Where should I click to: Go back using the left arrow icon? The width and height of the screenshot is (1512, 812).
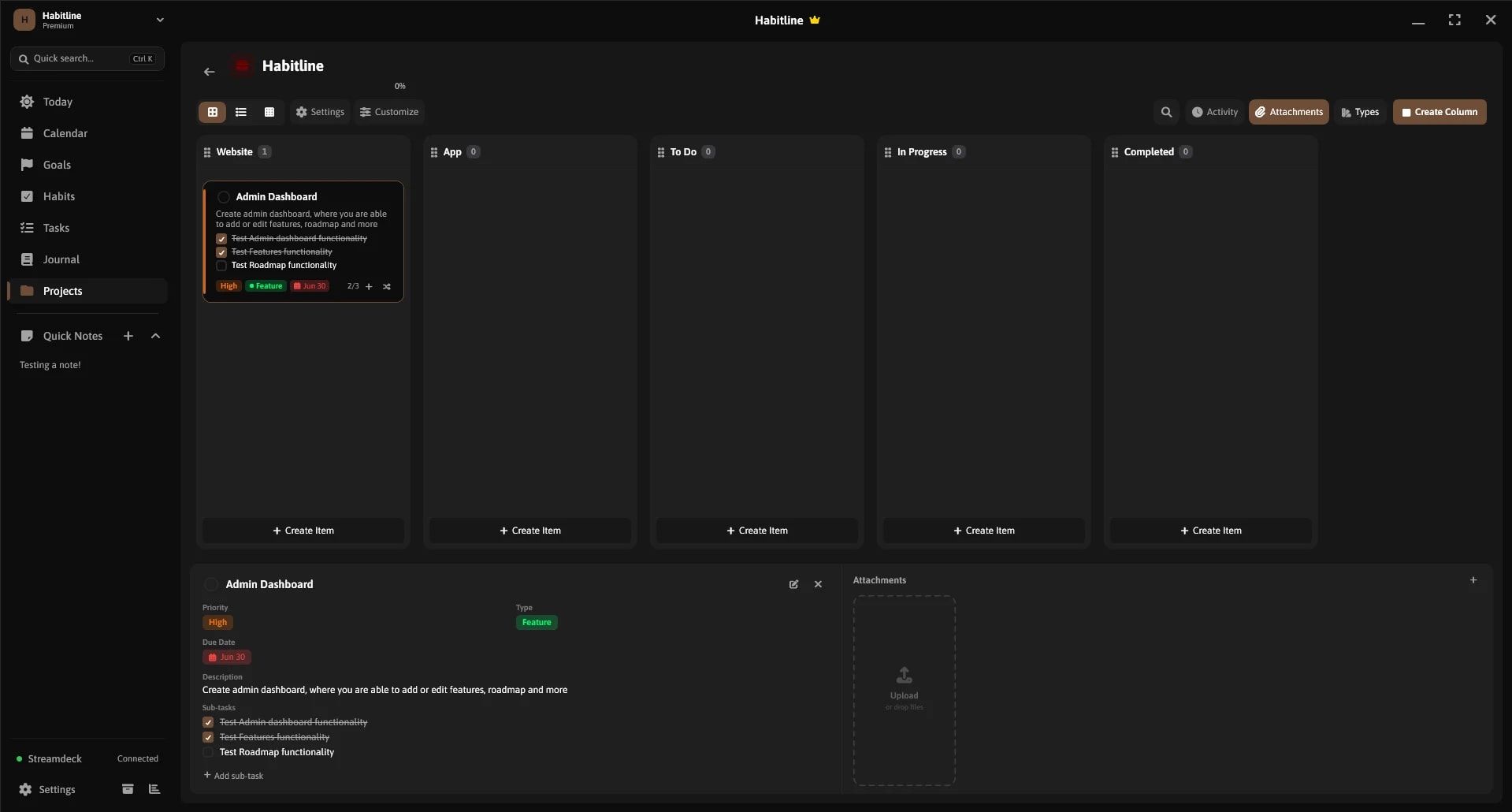point(209,72)
